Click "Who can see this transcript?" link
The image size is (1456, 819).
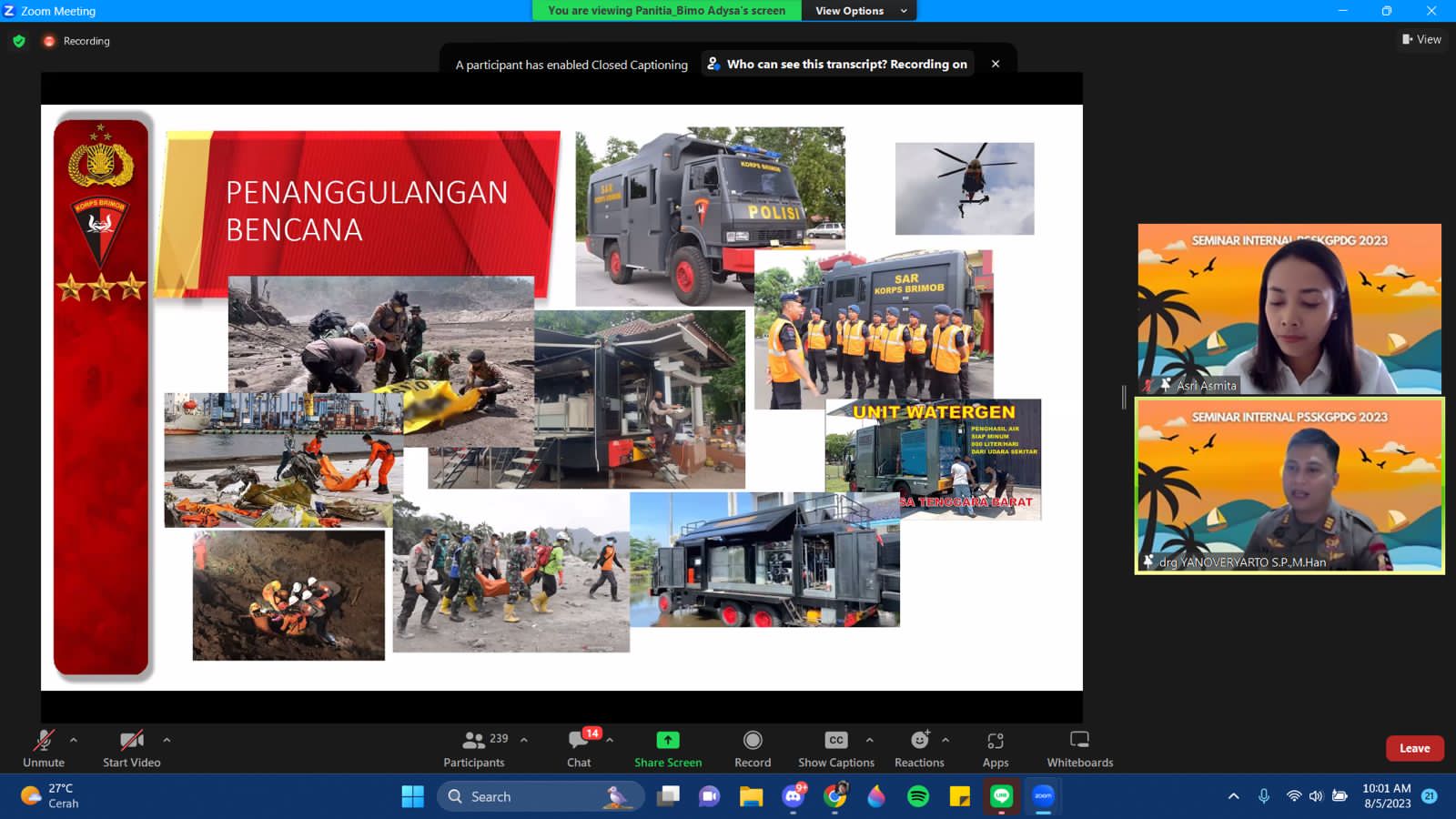pyautogui.click(x=837, y=65)
